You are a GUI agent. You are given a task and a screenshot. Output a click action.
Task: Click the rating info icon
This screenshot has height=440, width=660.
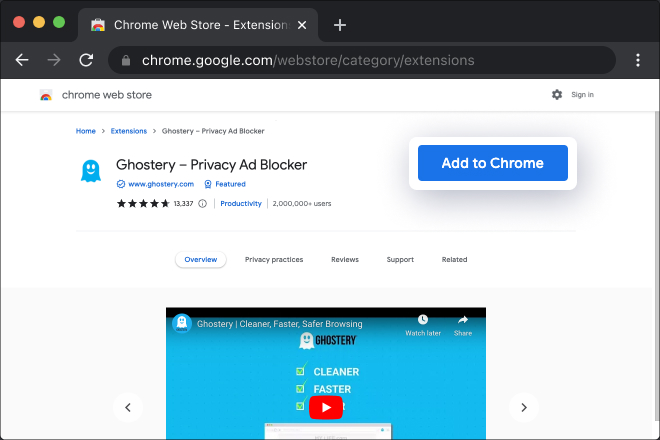pos(202,203)
